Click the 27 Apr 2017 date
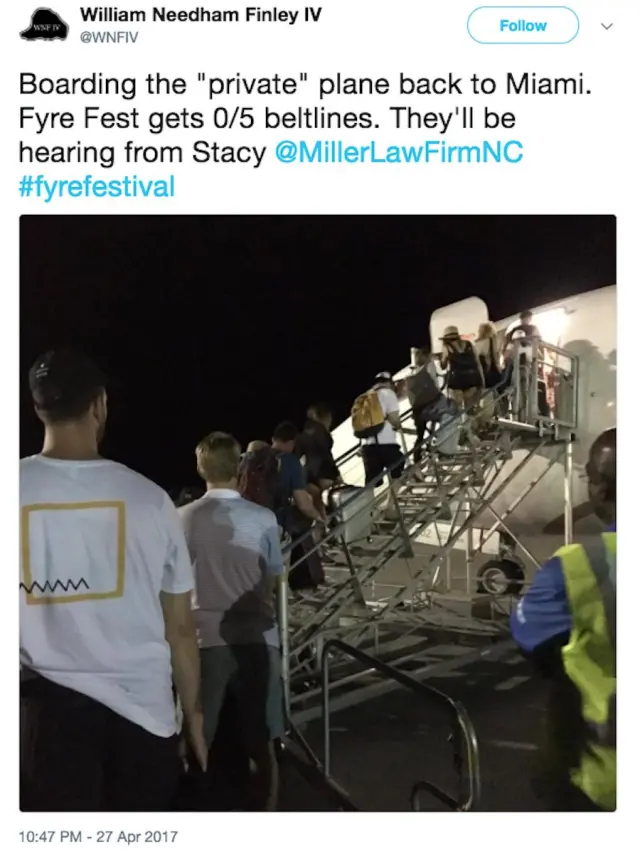640x857 pixels. pyautogui.click(x=137, y=836)
